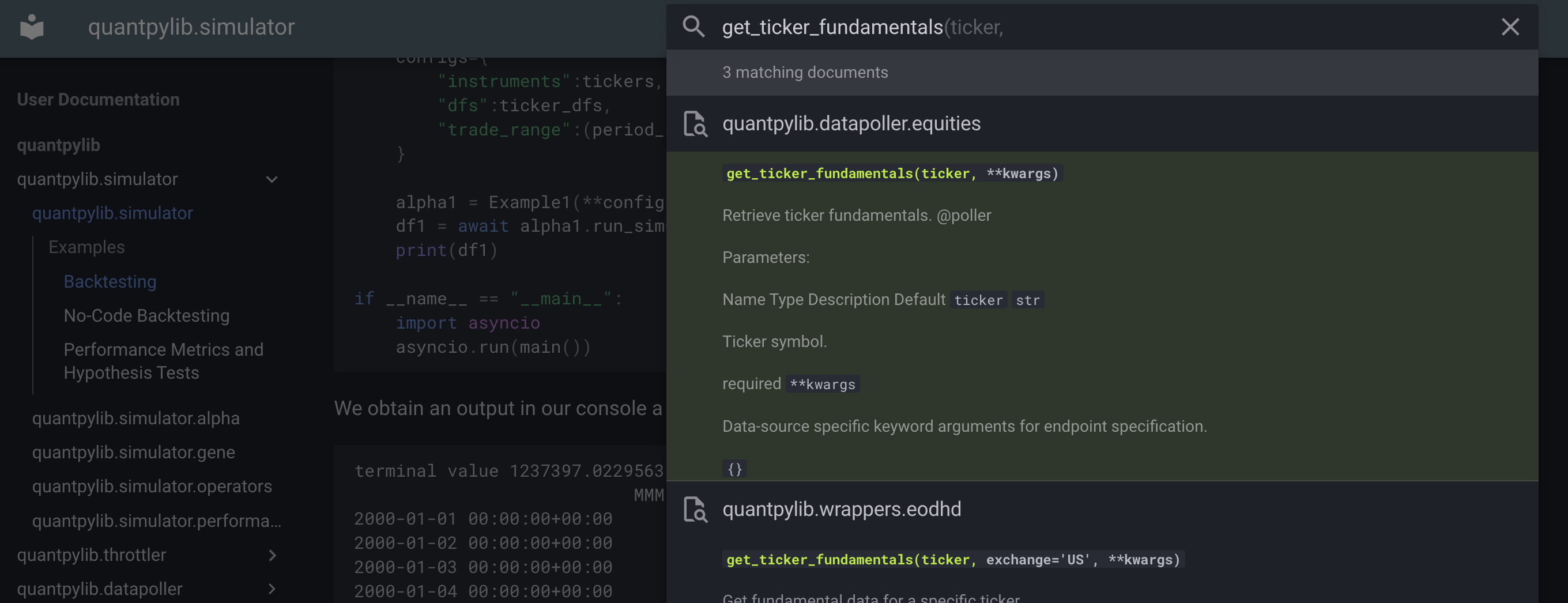Image resolution: width=1568 pixels, height=603 pixels.
Task: Click 'terminal value' output code line
Action: tap(509, 472)
